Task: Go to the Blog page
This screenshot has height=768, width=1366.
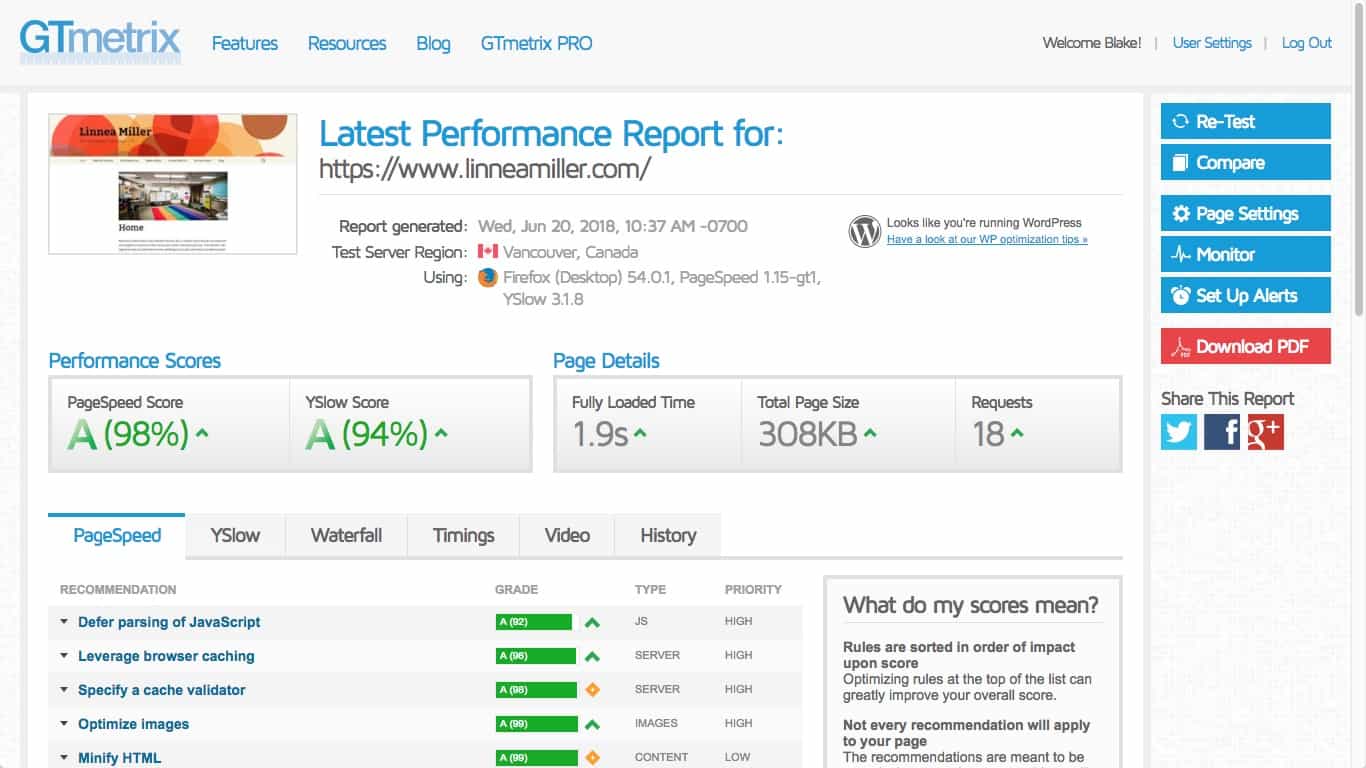Action: click(433, 43)
